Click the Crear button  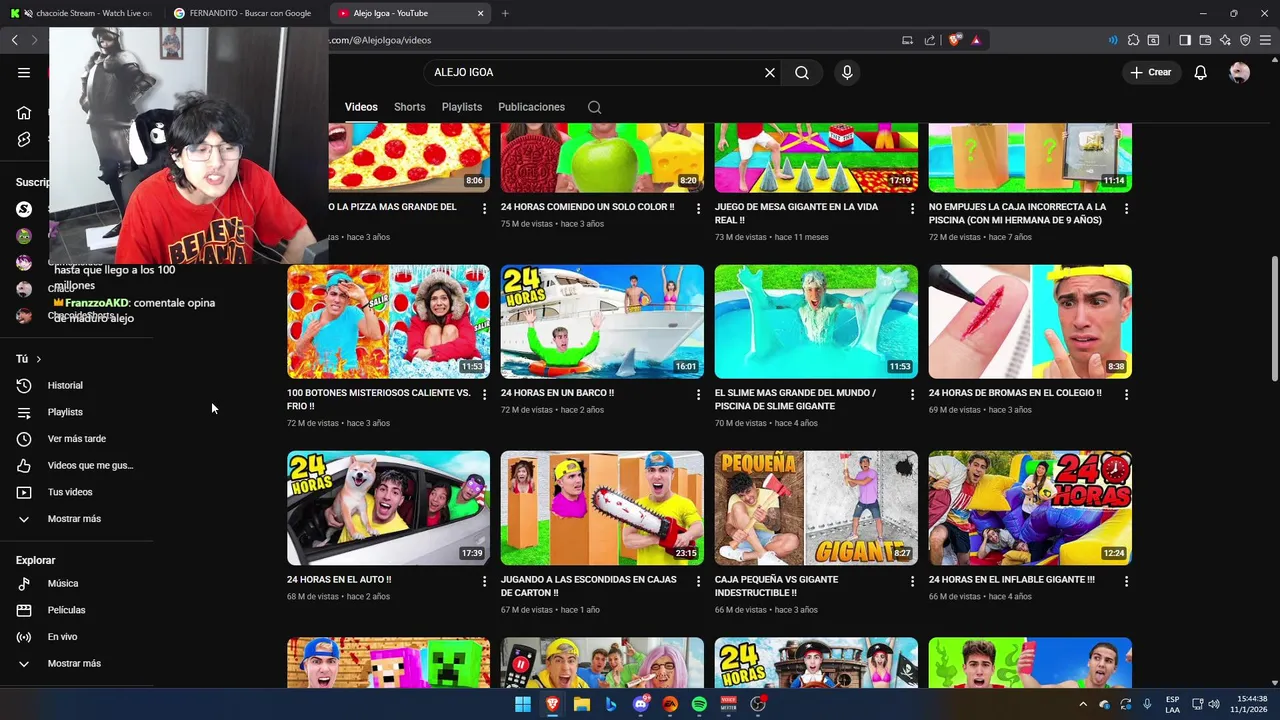(1151, 72)
